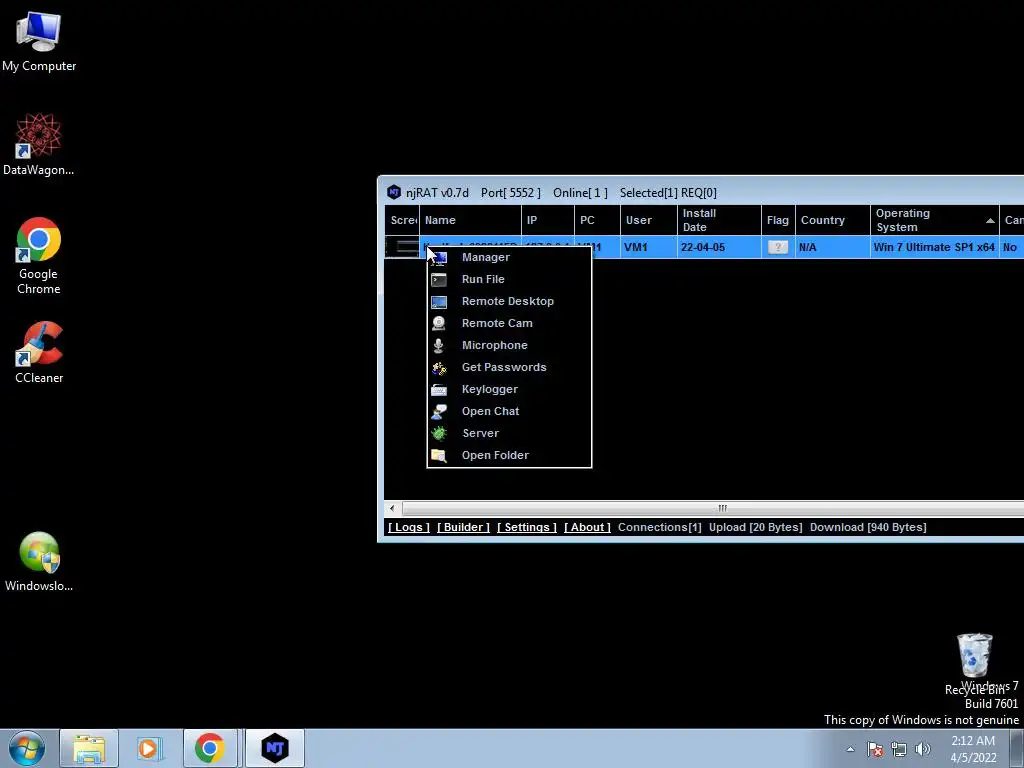Open the volume speaker tray icon
1024x768 pixels.
922,749
